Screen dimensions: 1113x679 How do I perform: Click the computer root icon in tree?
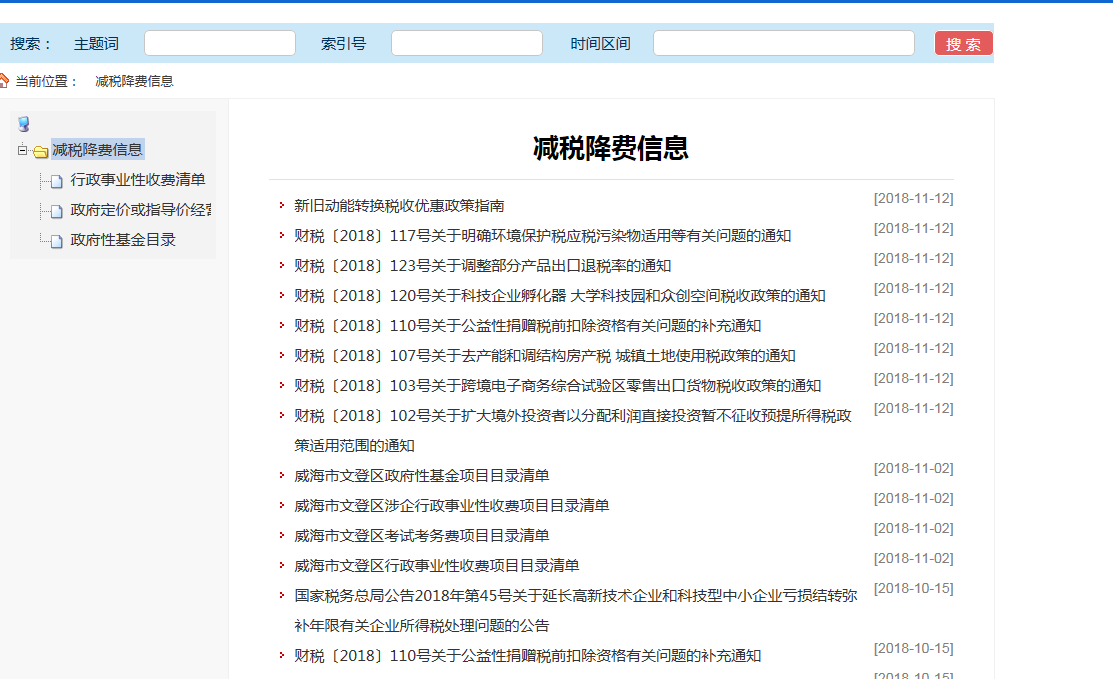pyautogui.click(x=24, y=124)
